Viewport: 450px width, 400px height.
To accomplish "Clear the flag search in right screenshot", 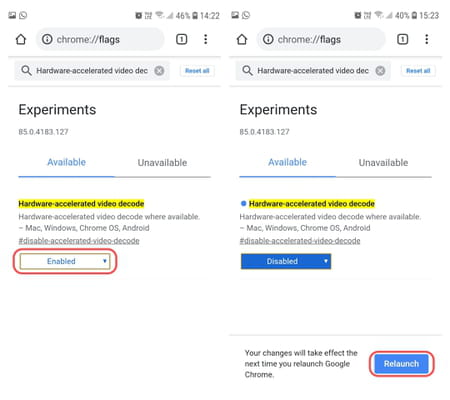I will click(x=380, y=71).
